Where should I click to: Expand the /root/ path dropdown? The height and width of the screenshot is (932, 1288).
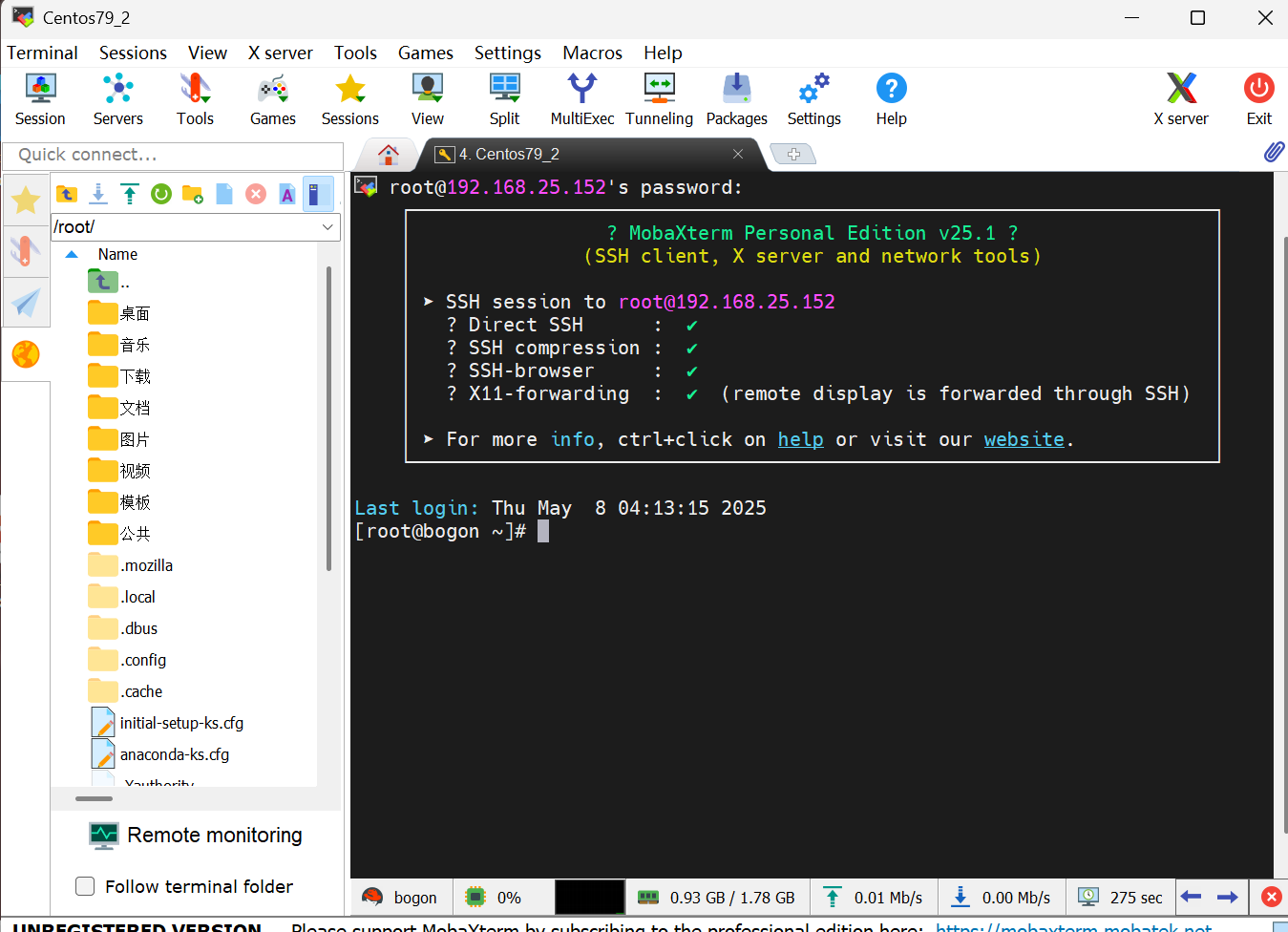click(x=327, y=227)
